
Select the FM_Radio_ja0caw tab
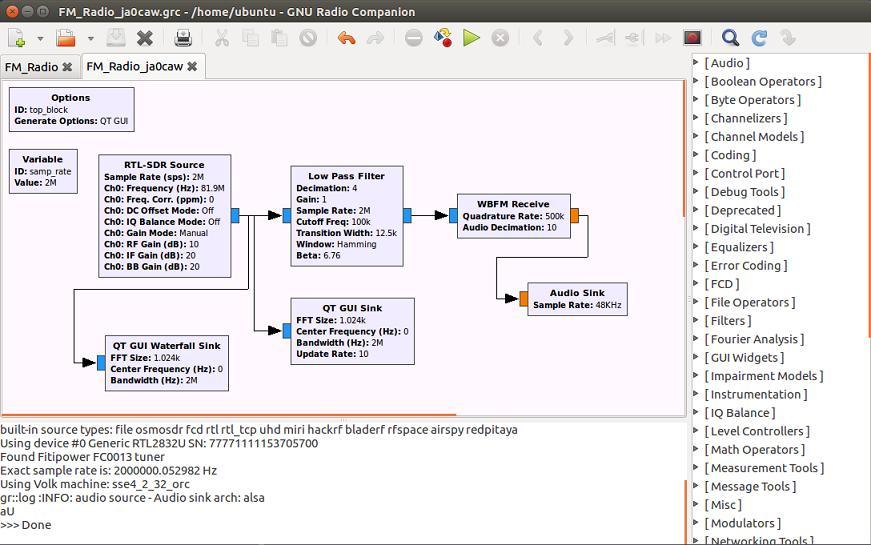point(134,67)
